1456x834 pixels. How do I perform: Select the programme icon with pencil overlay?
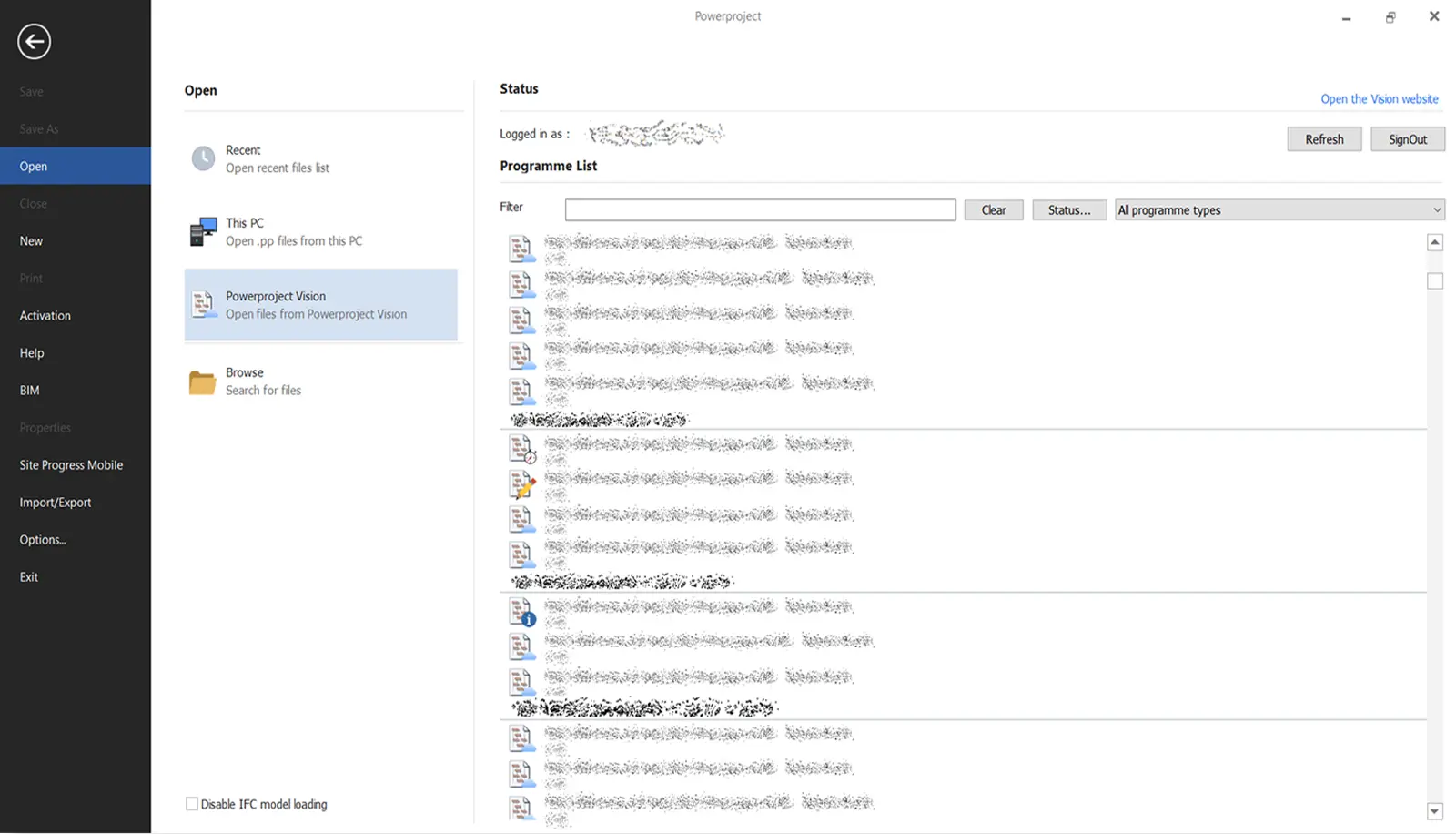click(x=522, y=484)
